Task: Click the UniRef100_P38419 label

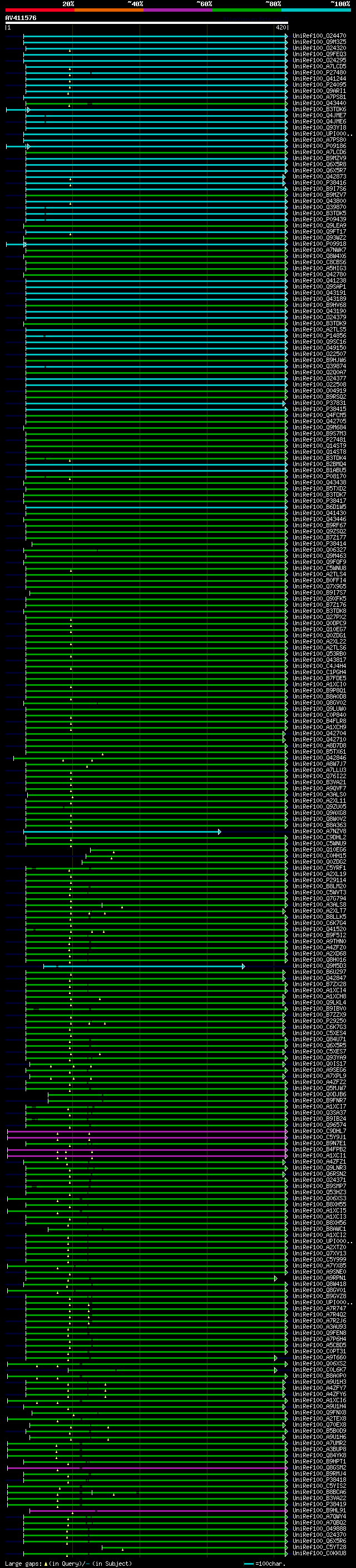Action: tap(319, 1504)
